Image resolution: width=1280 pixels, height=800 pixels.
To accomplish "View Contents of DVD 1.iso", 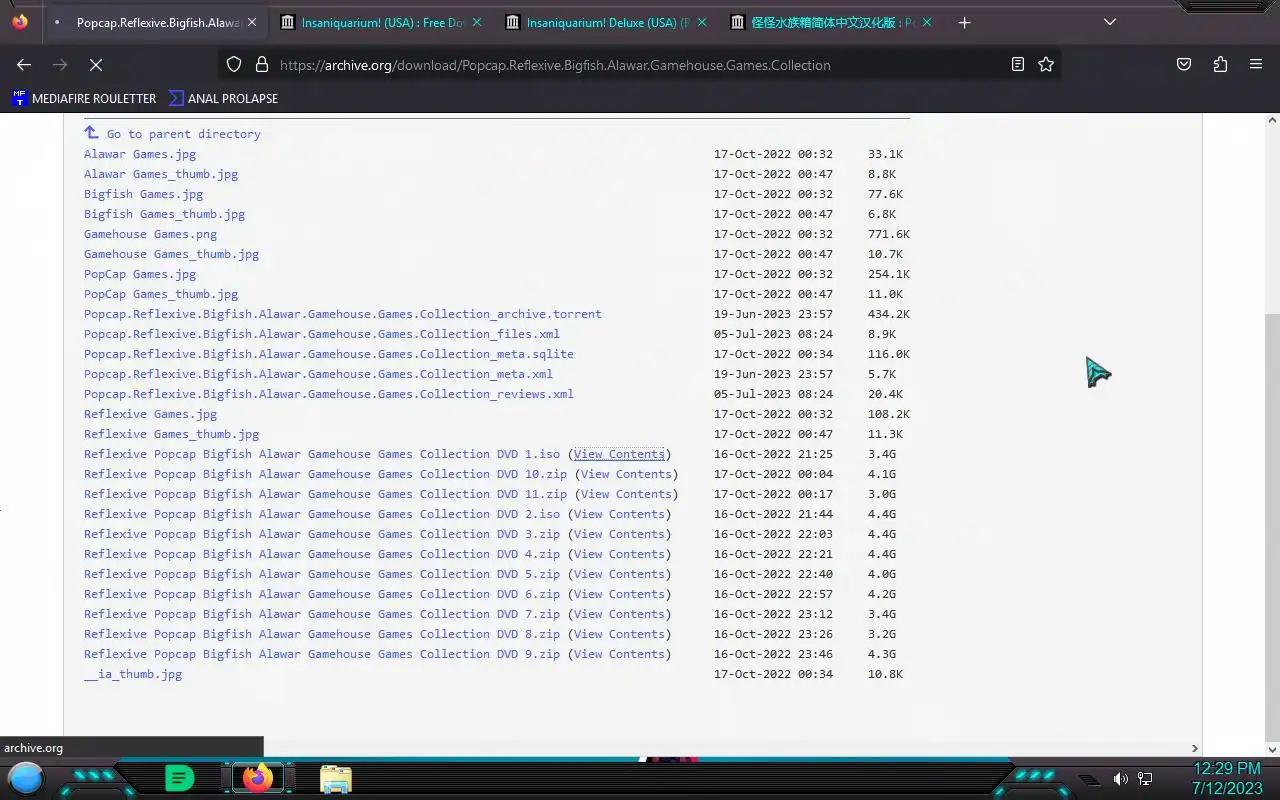I will [619, 454].
